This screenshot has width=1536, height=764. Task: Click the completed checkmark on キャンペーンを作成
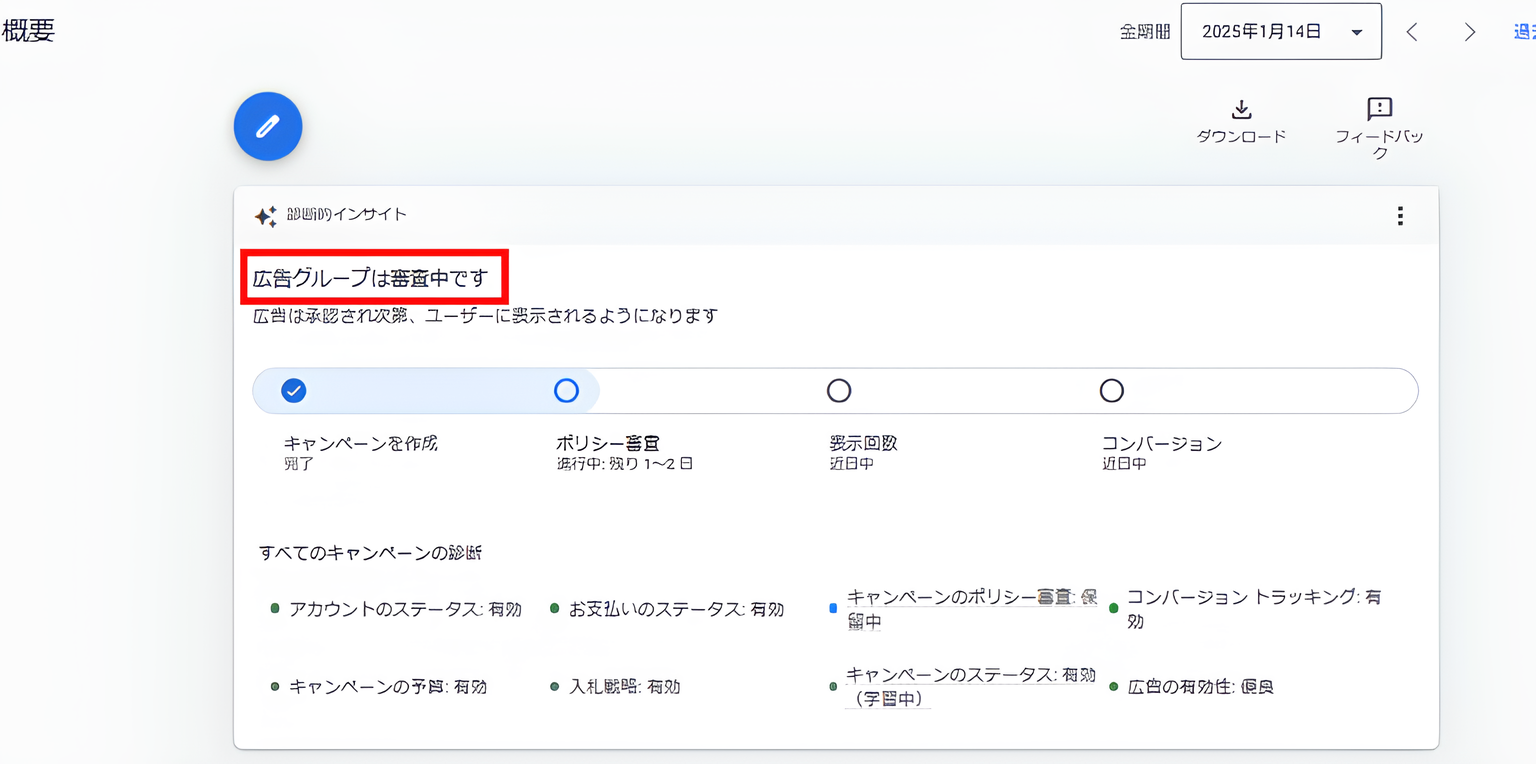(294, 390)
